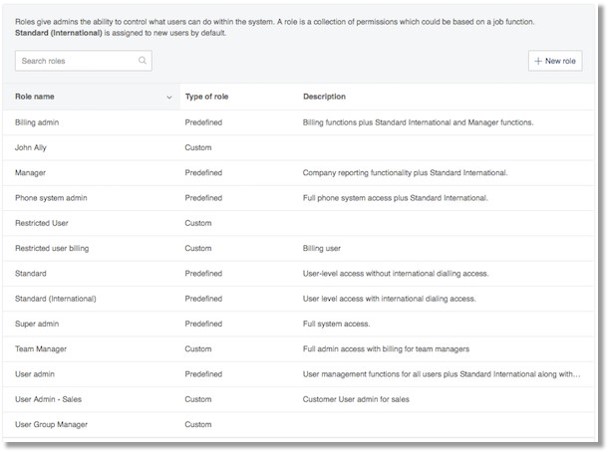
Task: Open the User Admin - Sales role
Action: 48,399
